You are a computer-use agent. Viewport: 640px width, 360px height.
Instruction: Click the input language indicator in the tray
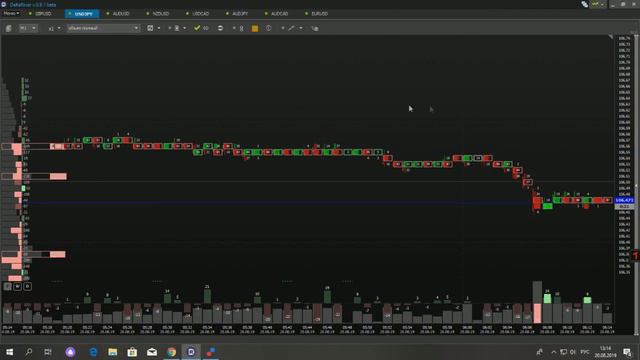584,352
